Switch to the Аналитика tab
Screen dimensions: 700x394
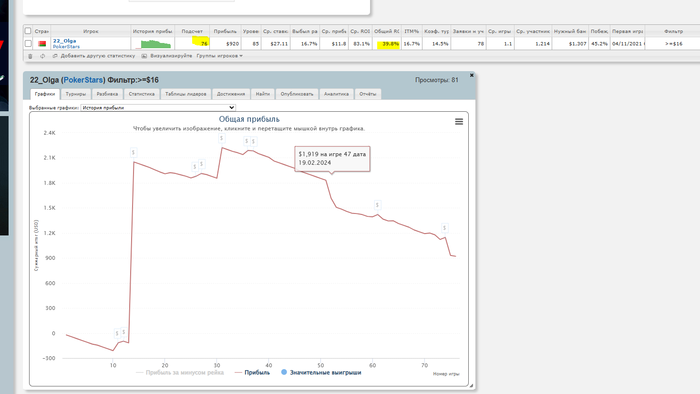tap(336, 94)
